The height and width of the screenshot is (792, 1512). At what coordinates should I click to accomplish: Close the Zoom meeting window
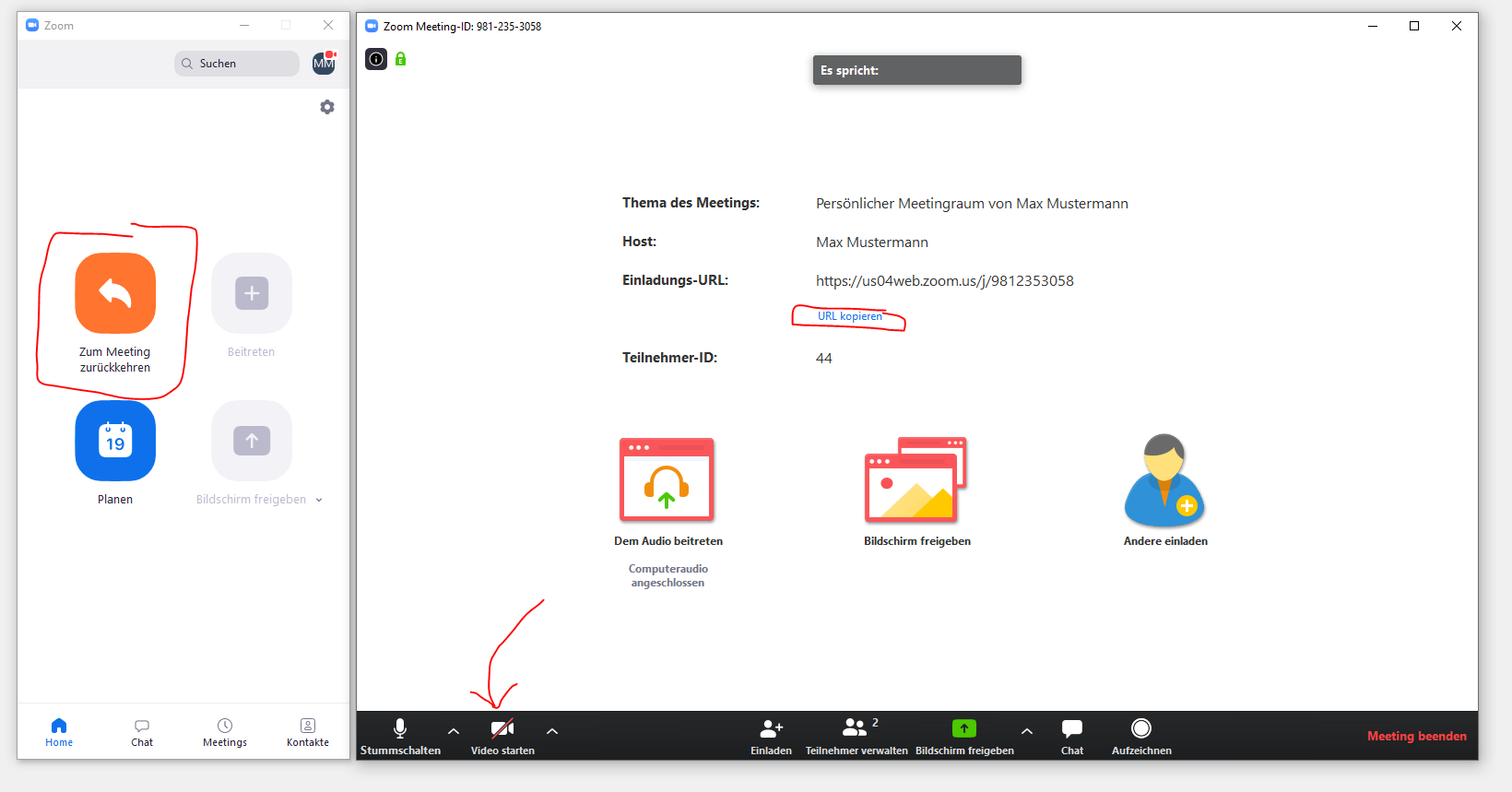1457,26
